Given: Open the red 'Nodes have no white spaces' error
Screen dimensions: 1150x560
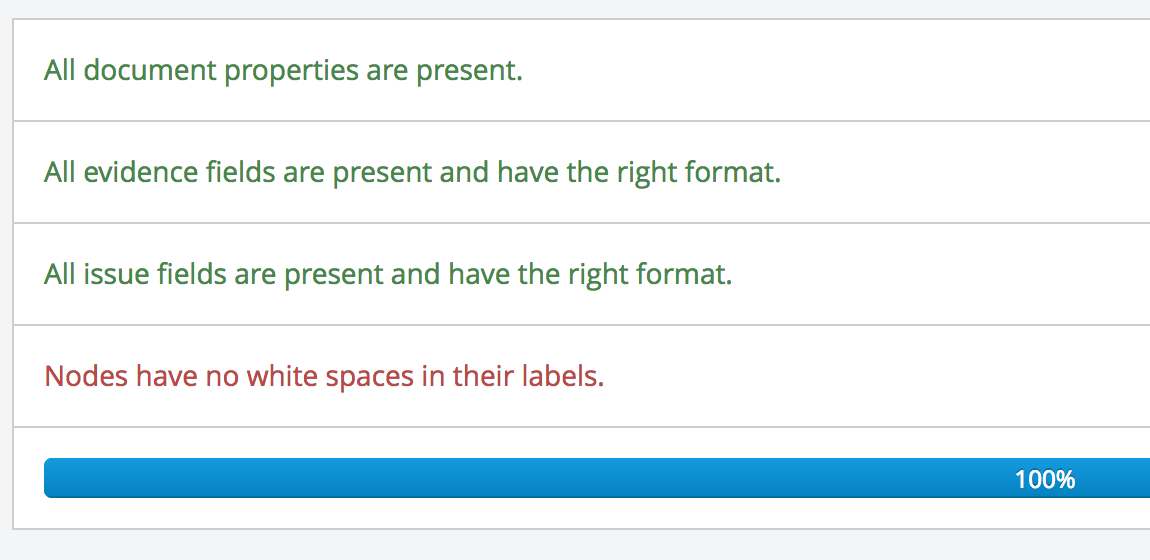Looking at the screenshot, I should click(324, 376).
